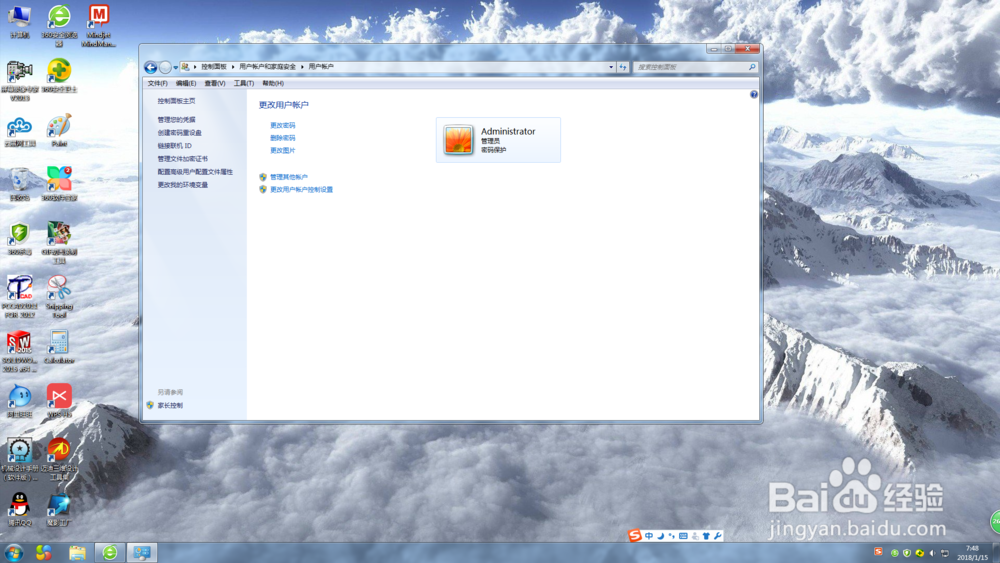
Task: Open the address bar history dropdown arrow
Action: pos(611,67)
